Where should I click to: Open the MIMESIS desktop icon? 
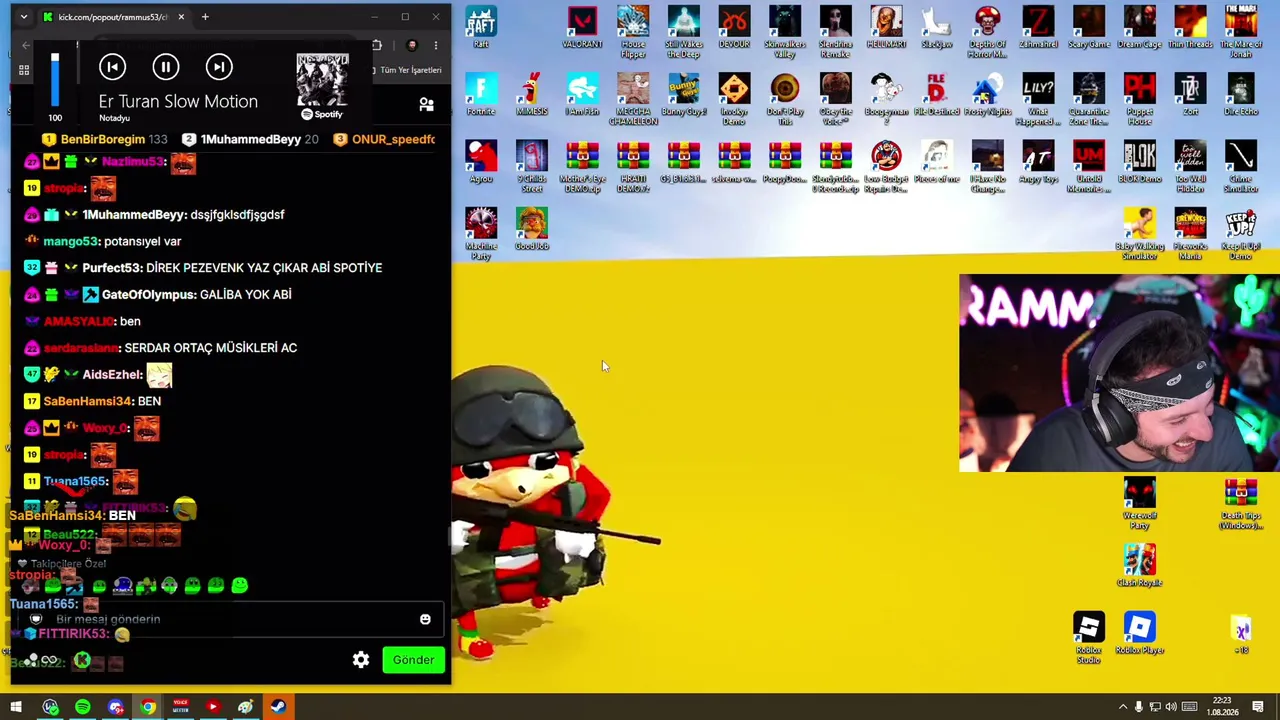(532, 95)
